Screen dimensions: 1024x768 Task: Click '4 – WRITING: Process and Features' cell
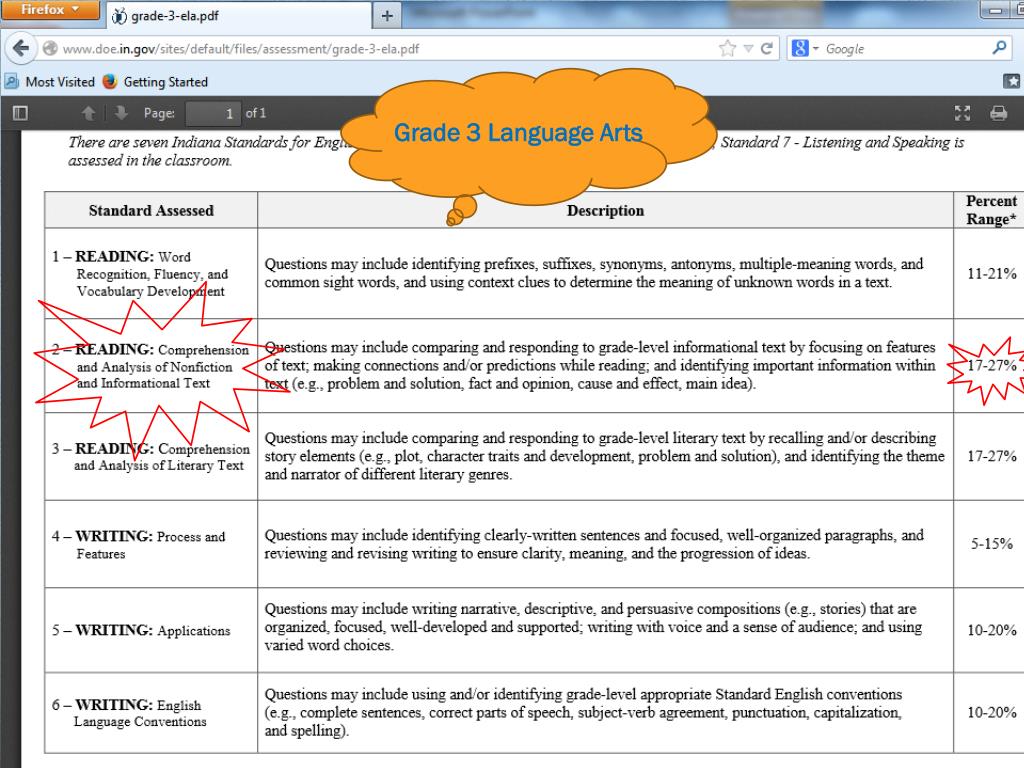(x=151, y=544)
